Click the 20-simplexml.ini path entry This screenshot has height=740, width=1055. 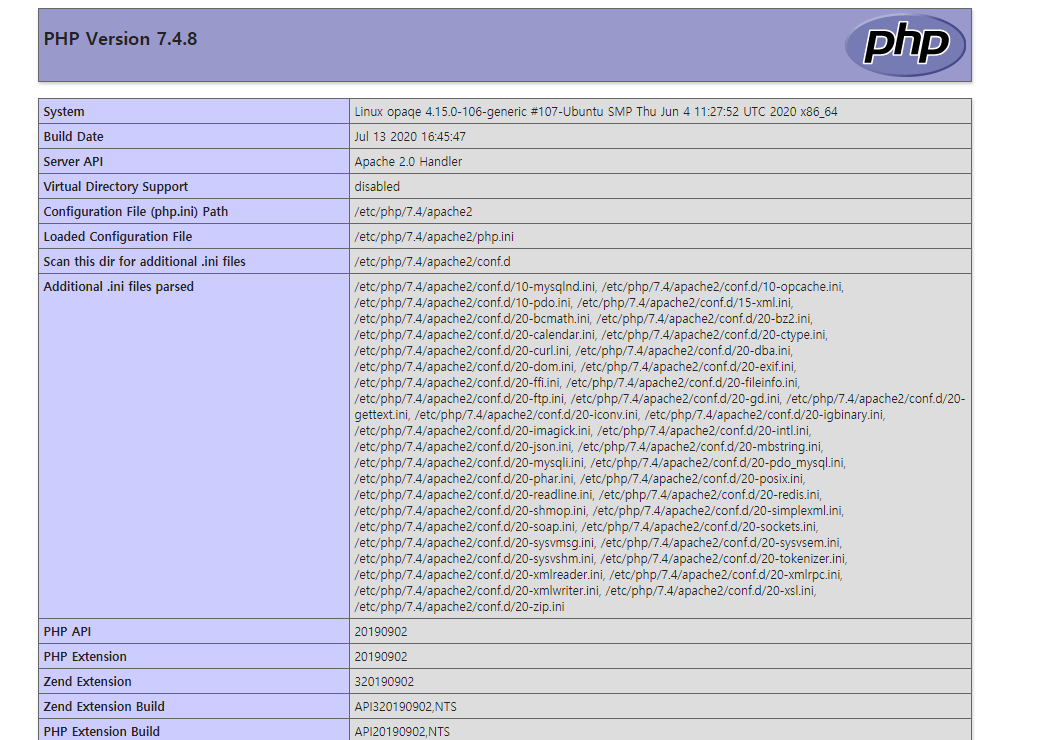pyautogui.click(x=717, y=511)
